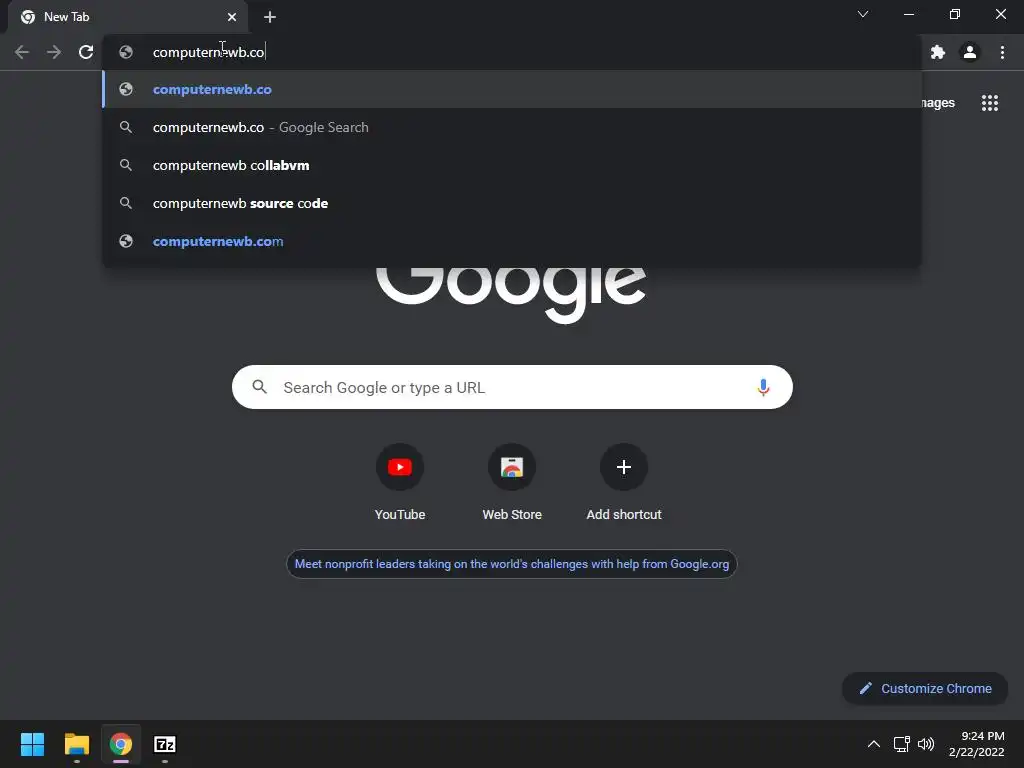The image size is (1024, 768).
Task: Open 7-Zip from the taskbar
Action: pyautogui.click(x=165, y=744)
